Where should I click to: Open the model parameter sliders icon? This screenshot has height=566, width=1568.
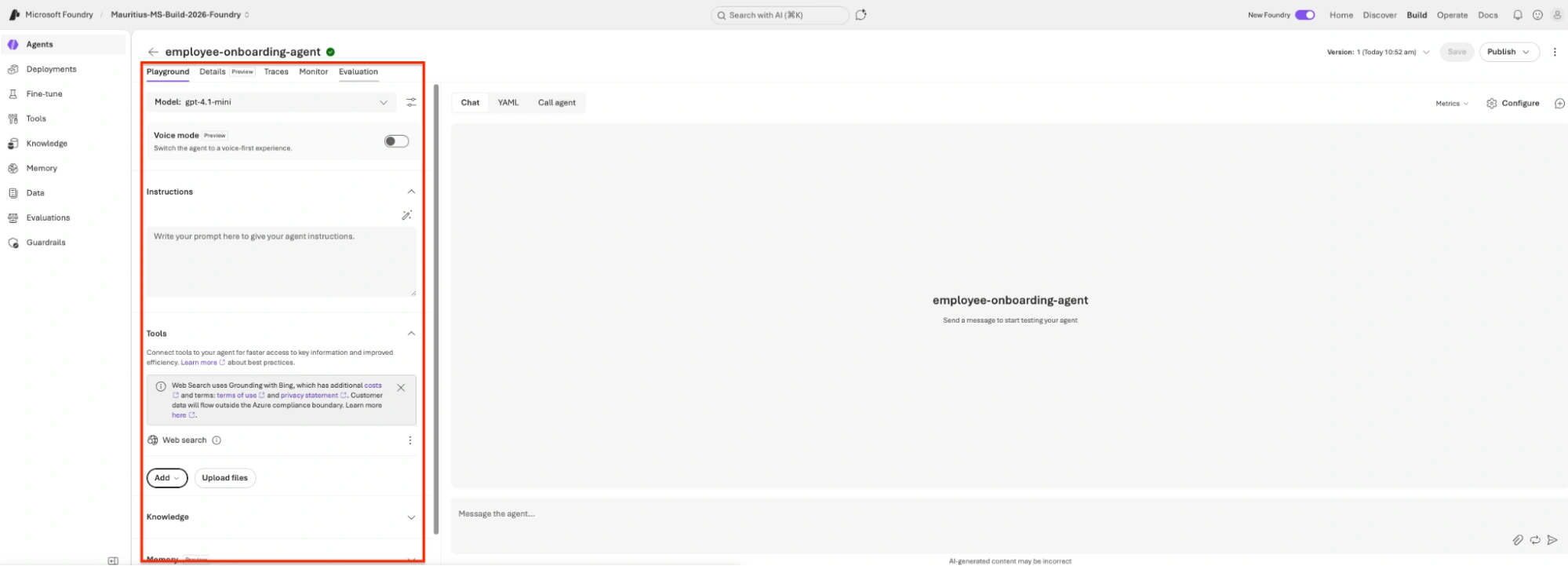411,102
